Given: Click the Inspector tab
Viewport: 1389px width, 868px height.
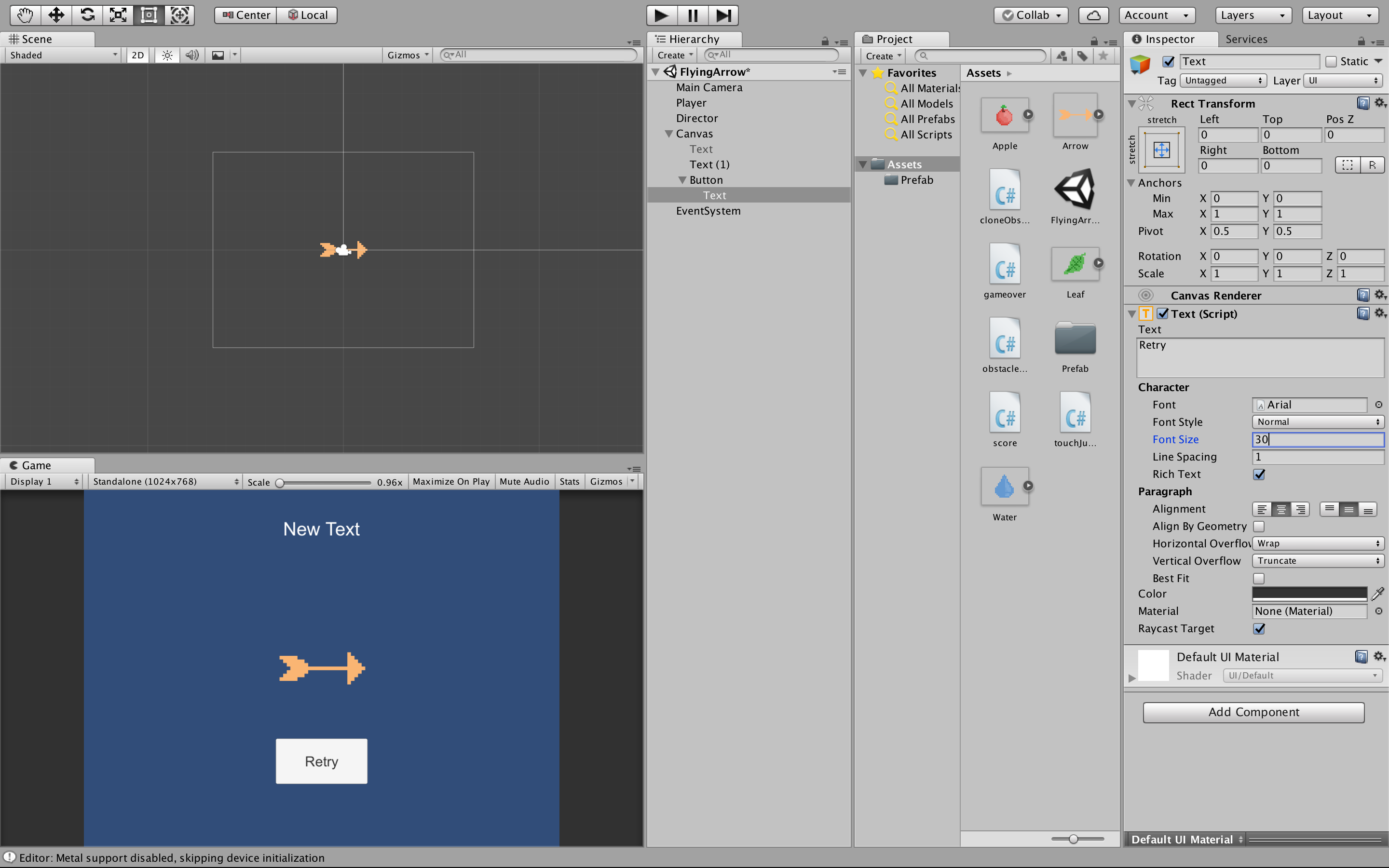Looking at the screenshot, I should tap(1170, 40).
